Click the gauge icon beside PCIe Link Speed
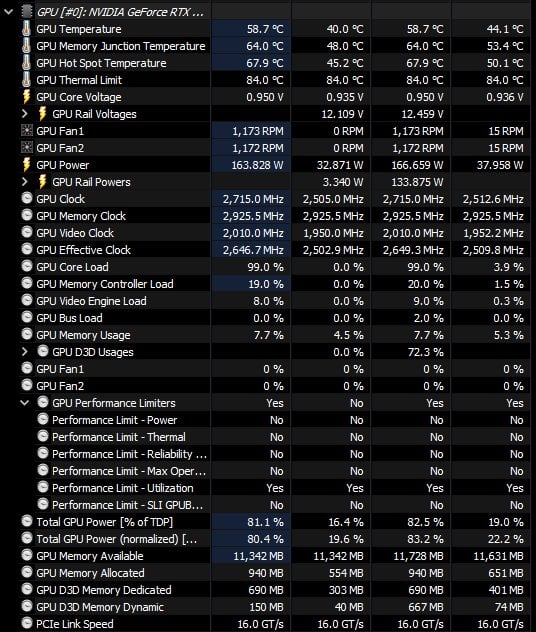This screenshot has width=536, height=632. (x=27, y=623)
